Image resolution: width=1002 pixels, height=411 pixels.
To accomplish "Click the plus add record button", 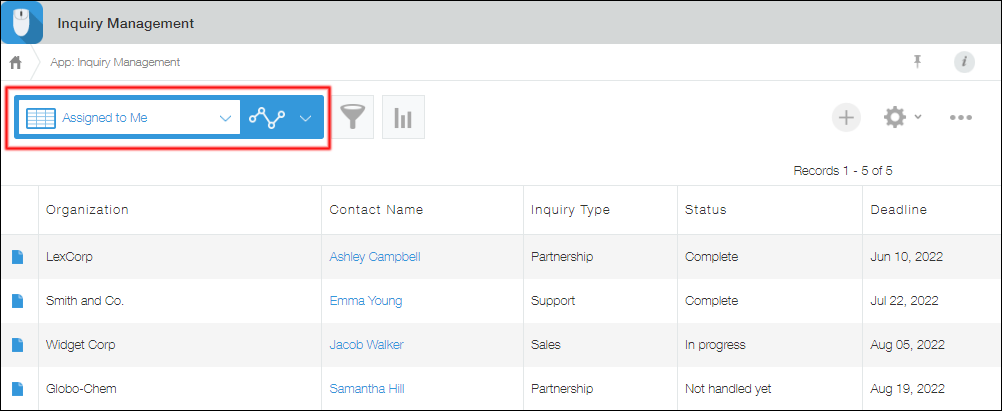I will [x=847, y=117].
